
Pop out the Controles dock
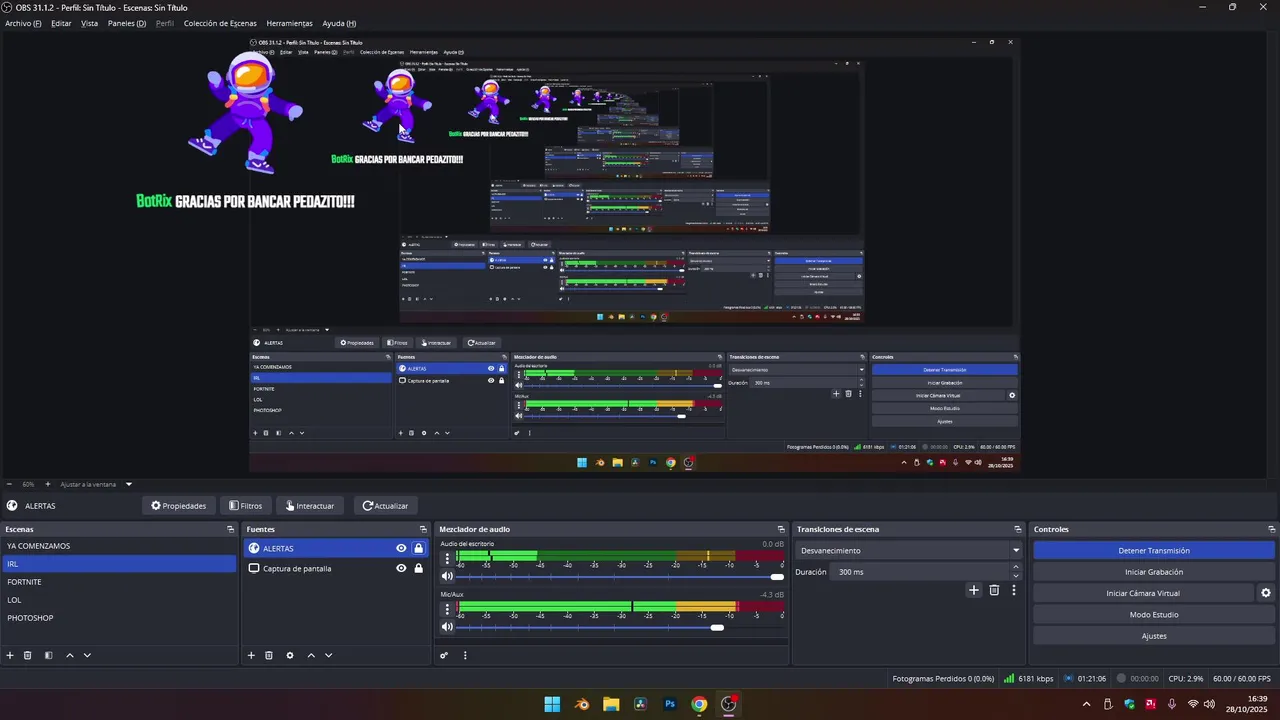click(1271, 529)
